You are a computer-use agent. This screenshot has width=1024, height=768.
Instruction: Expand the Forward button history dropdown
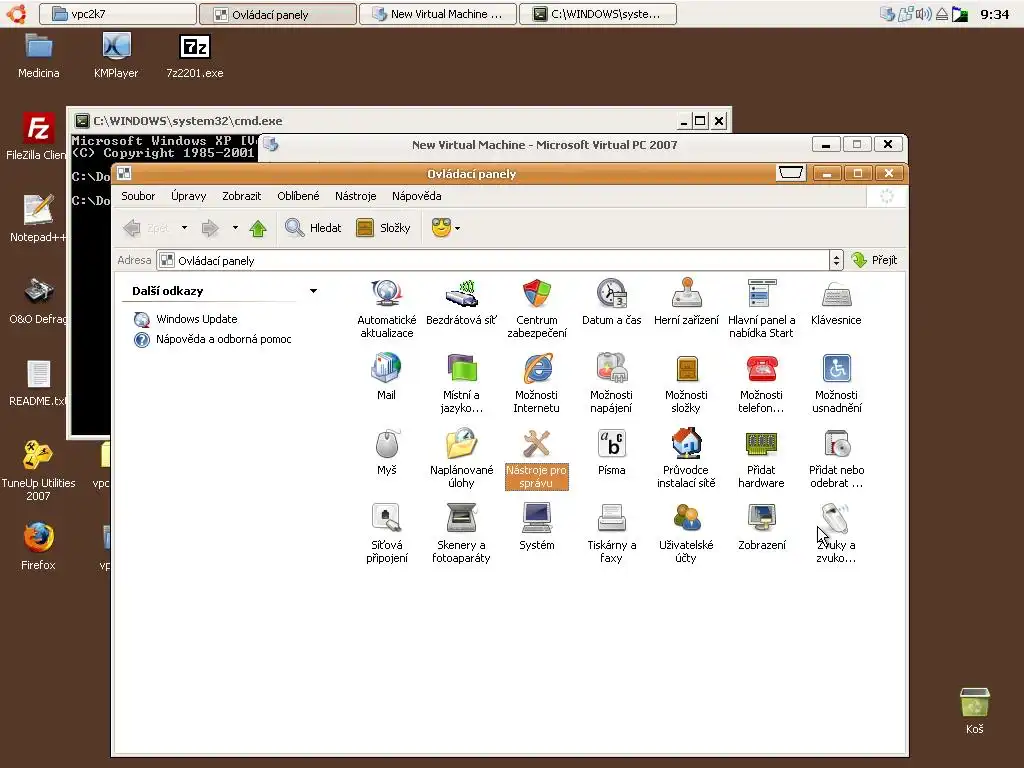point(235,228)
